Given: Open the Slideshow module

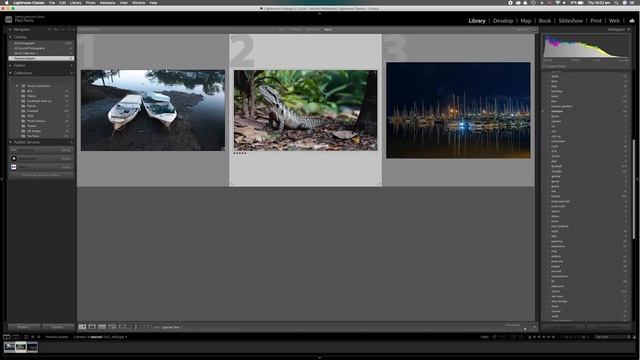Looking at the screenshot, I should point(571,20).
